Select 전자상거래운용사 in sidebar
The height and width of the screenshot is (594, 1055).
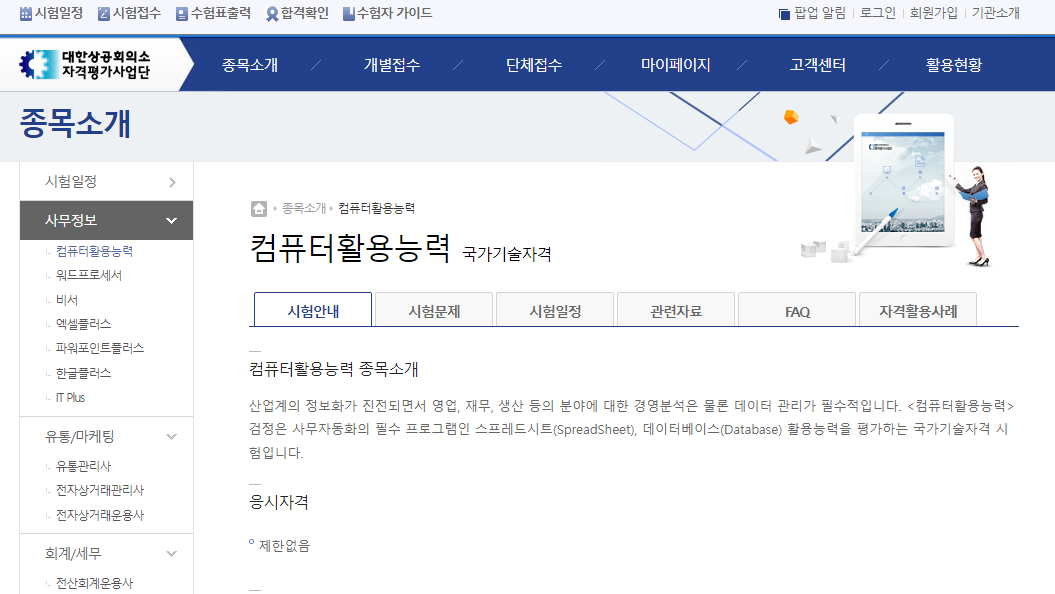(x=100, y=515)
